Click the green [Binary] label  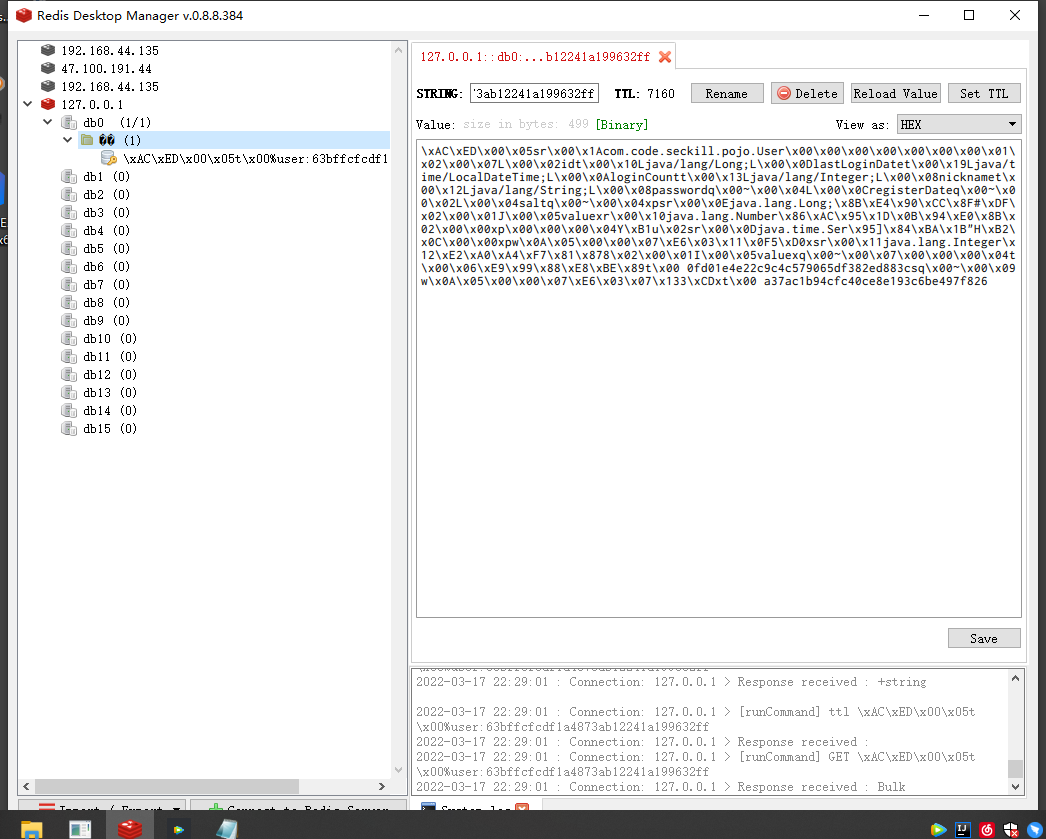(622, 124)
